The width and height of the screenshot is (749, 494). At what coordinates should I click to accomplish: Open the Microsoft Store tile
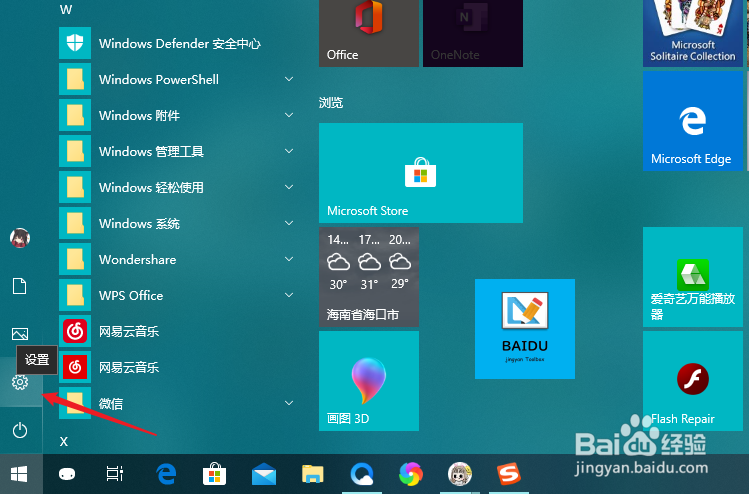[x=421, y=173]
